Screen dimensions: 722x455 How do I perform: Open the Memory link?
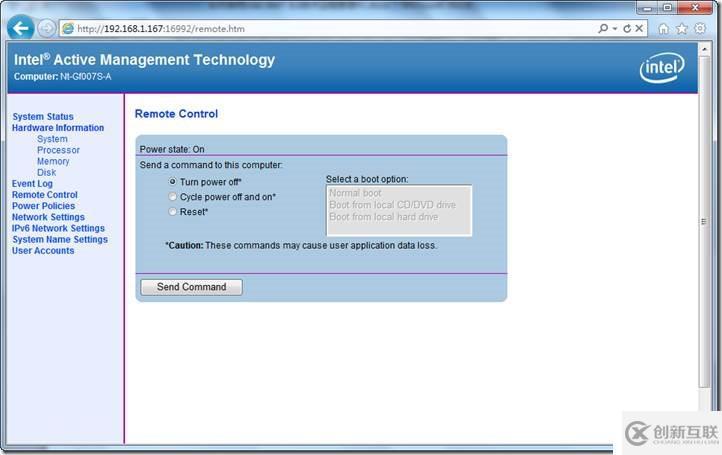53,161
